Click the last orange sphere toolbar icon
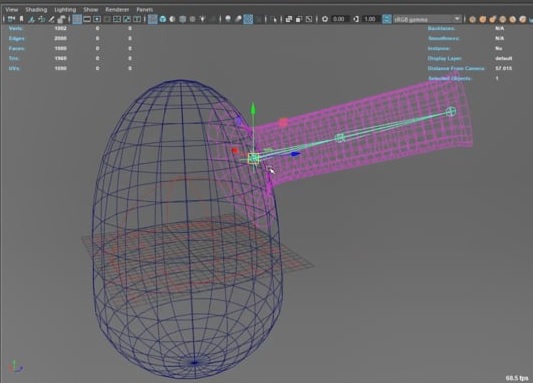 coord(522,19)
